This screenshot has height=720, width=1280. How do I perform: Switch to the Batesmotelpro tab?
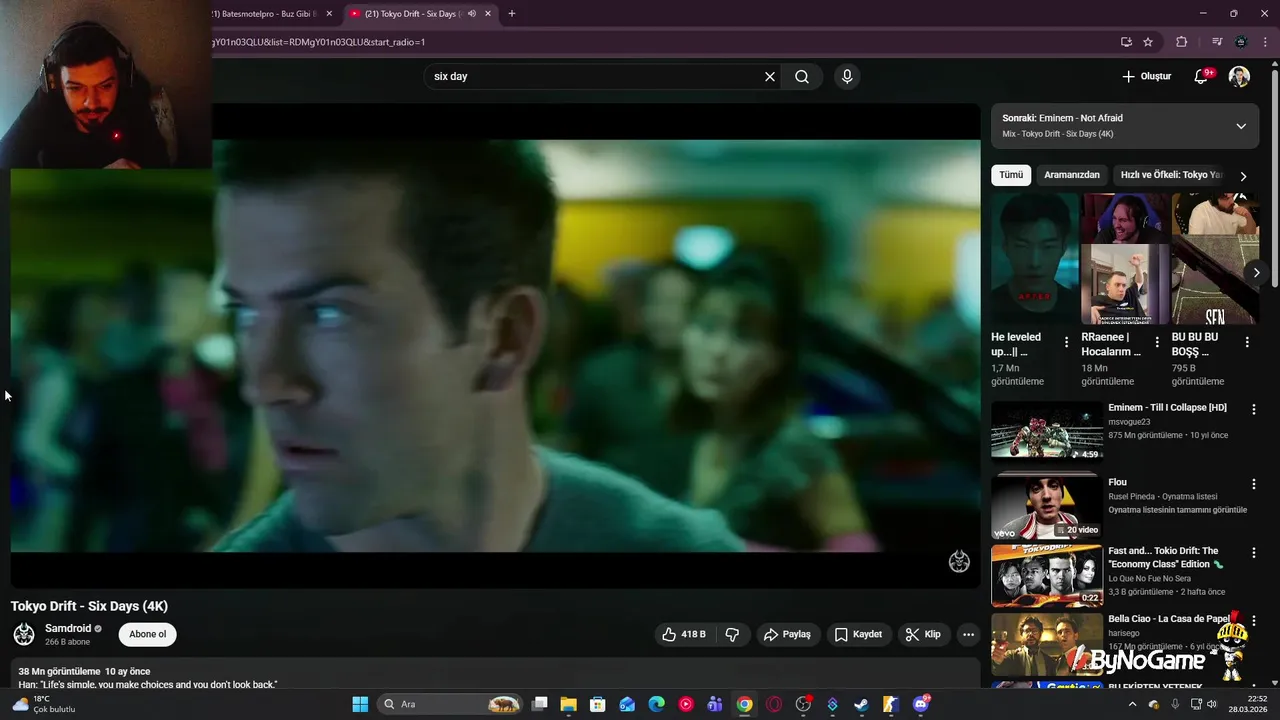pyautogui.click(x=265, y=14)
